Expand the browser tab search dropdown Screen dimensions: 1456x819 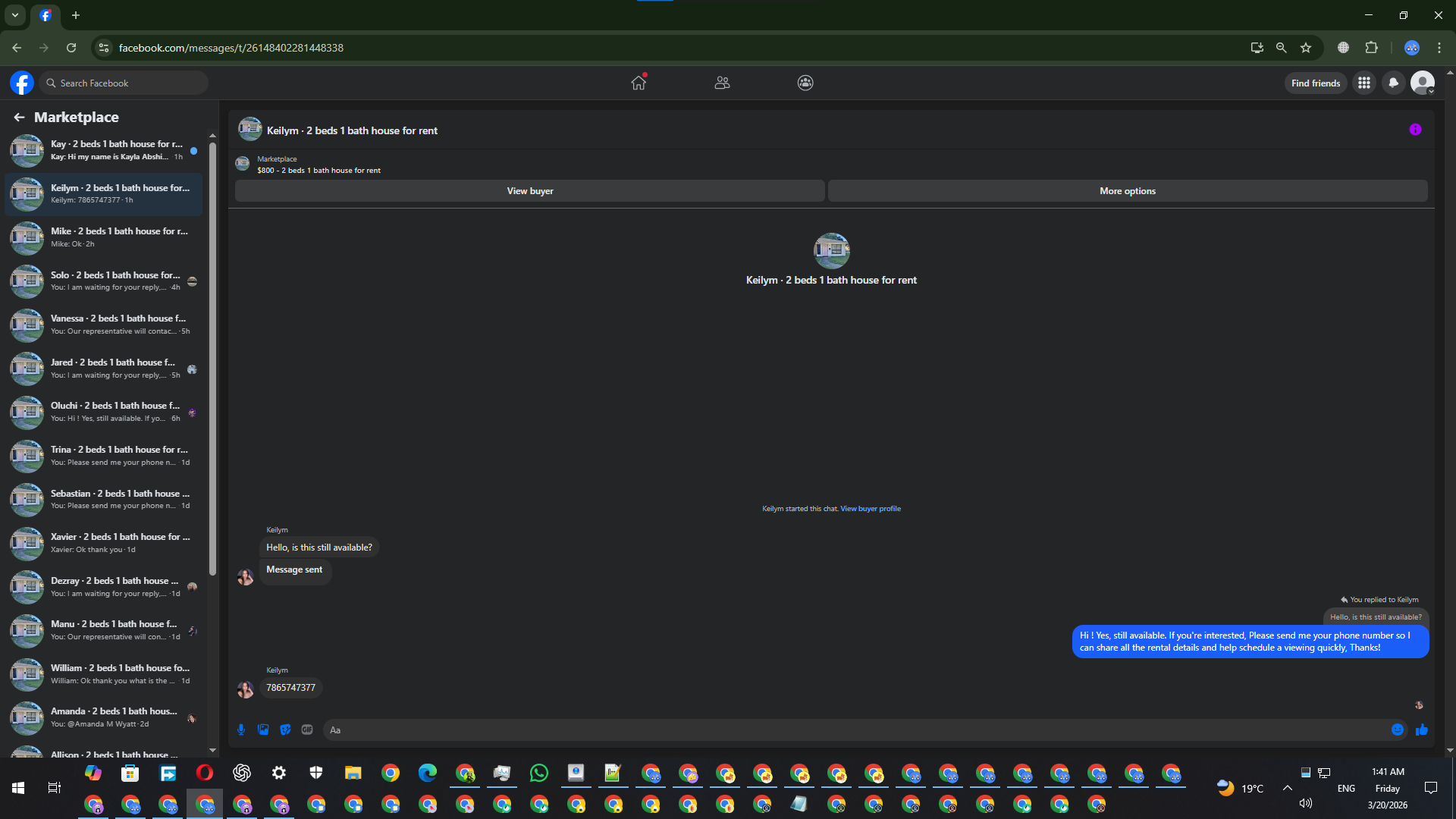(x=14, y=14)
